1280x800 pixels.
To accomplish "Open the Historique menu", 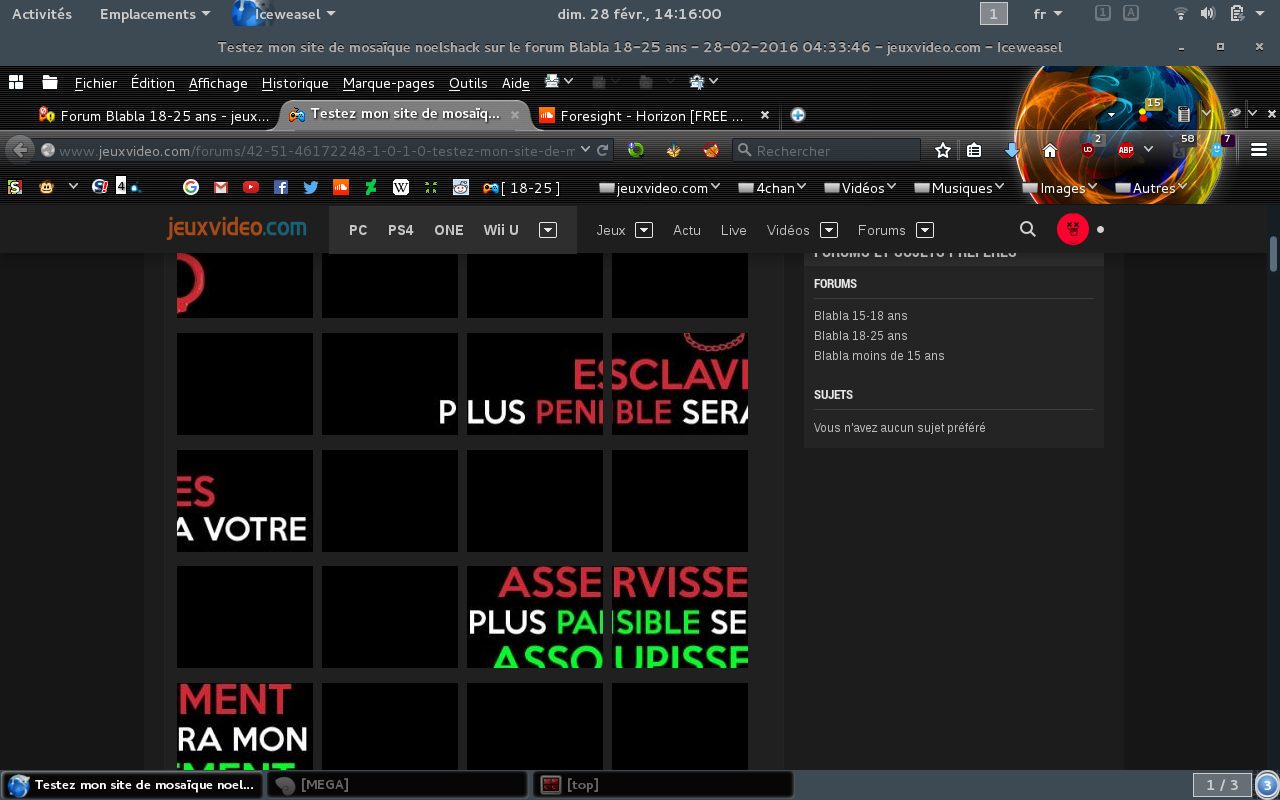I will pyautogui.click(x=295, y=83).
